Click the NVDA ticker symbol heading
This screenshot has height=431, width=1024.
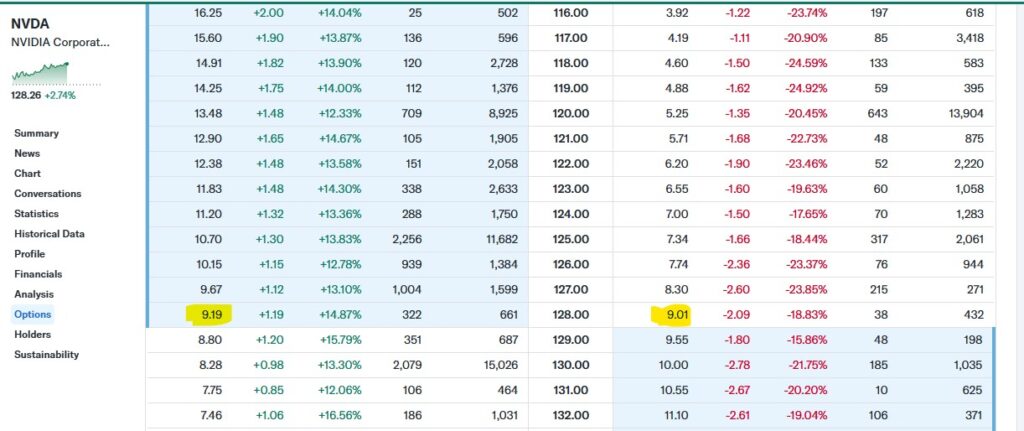(x=30, y=22)
